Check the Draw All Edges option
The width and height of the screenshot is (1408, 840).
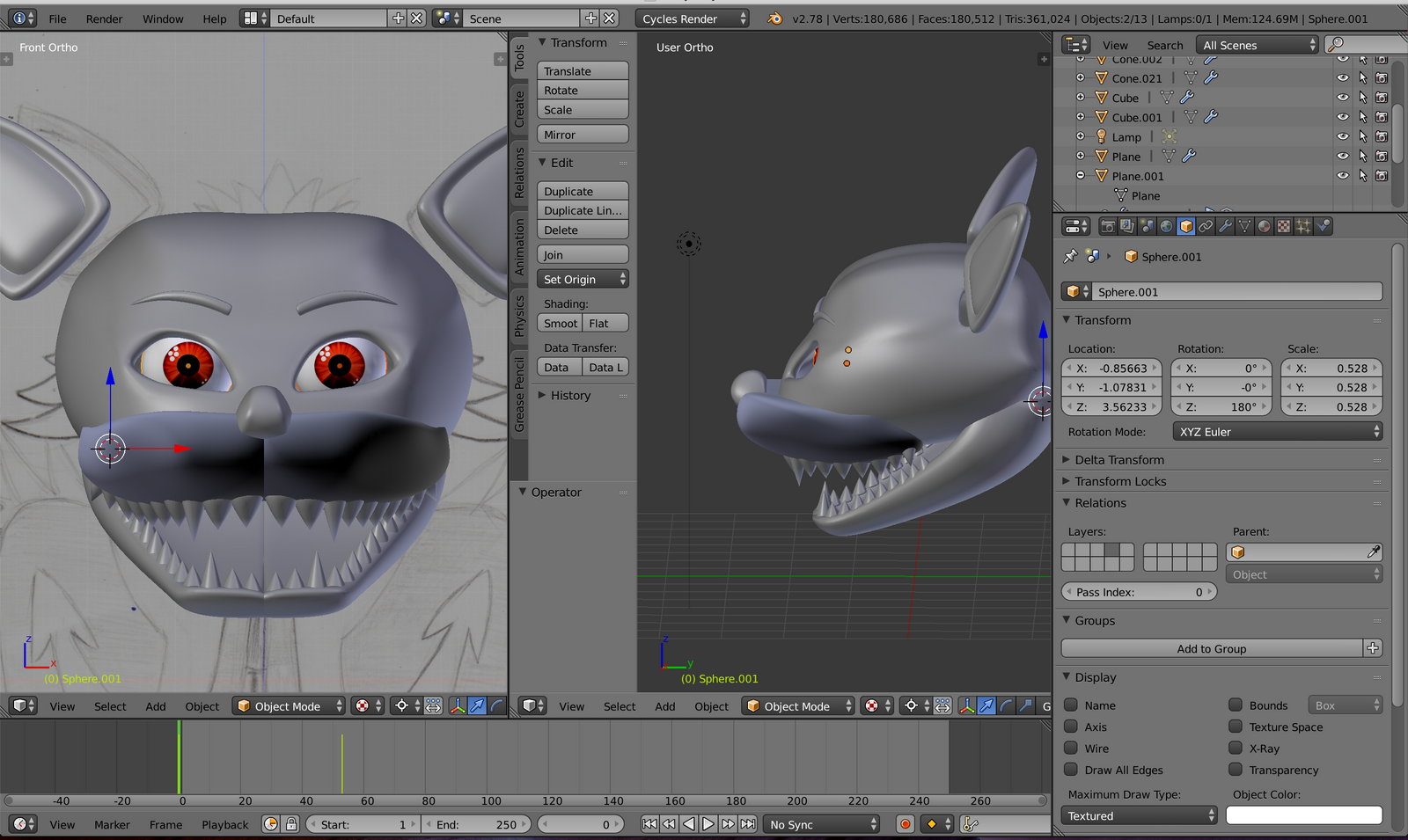coord(1071,770)
